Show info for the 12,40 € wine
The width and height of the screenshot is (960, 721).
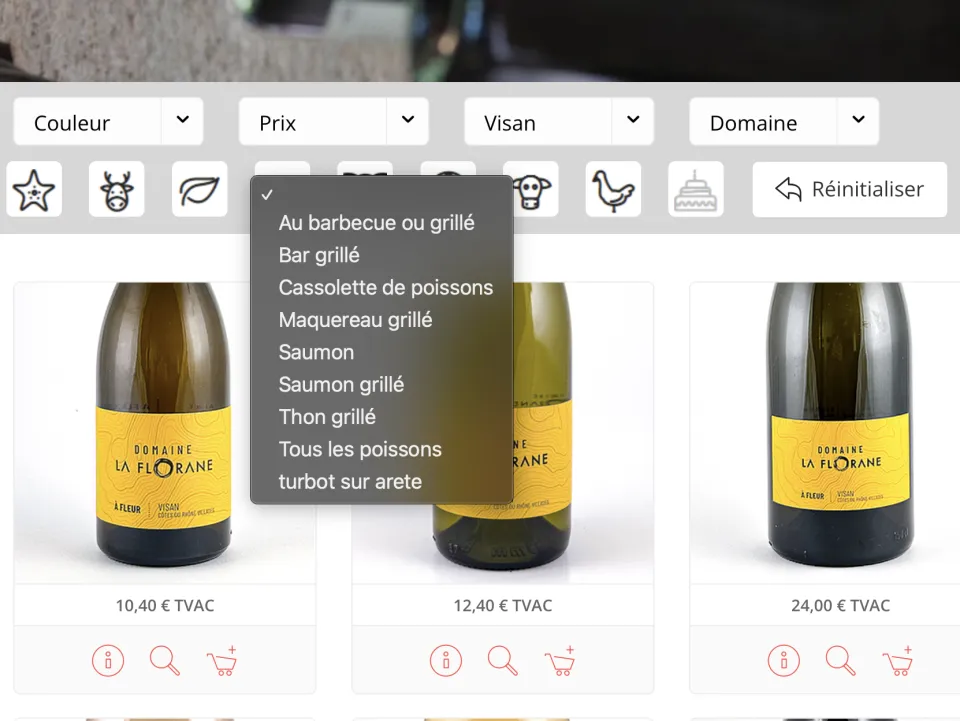446,660
